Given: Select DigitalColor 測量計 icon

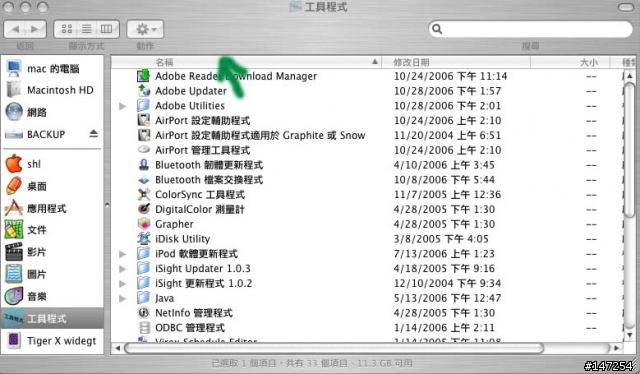Looking at the screenshot, I should click(143, 209).
